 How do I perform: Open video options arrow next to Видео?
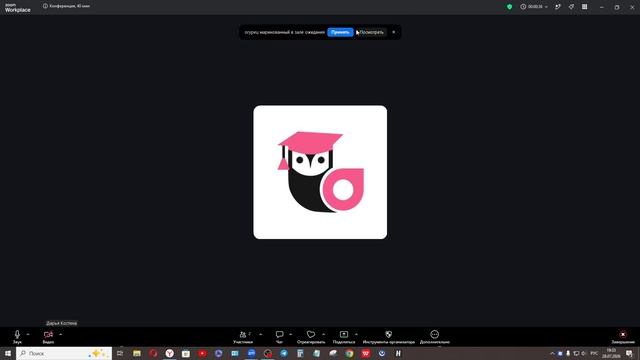click(60, 334)
